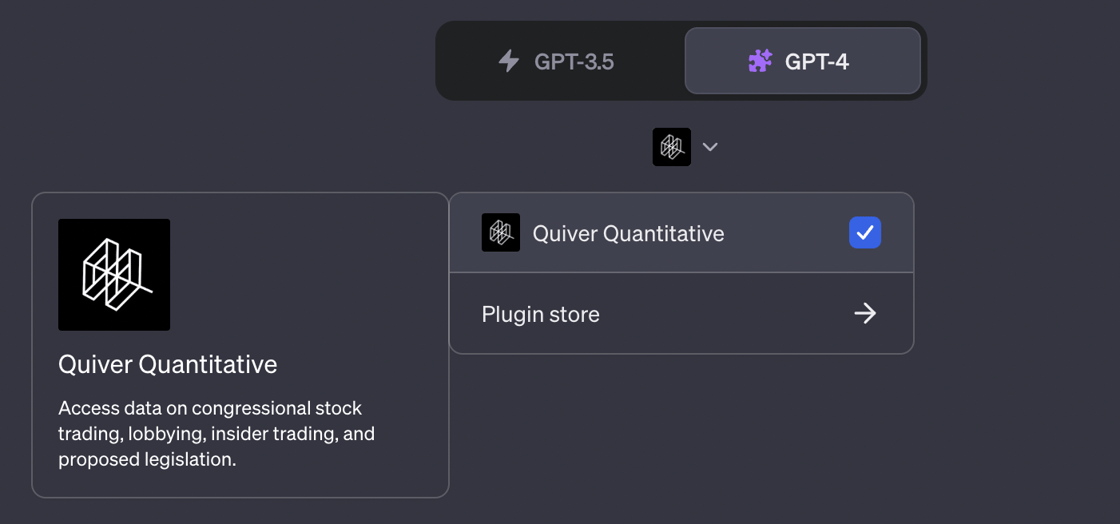The width and height of the screenshot is (1120, 524).
Task: Click the purple puzzle-piece icon on GPT-4
Action: (x=760, y=61)
